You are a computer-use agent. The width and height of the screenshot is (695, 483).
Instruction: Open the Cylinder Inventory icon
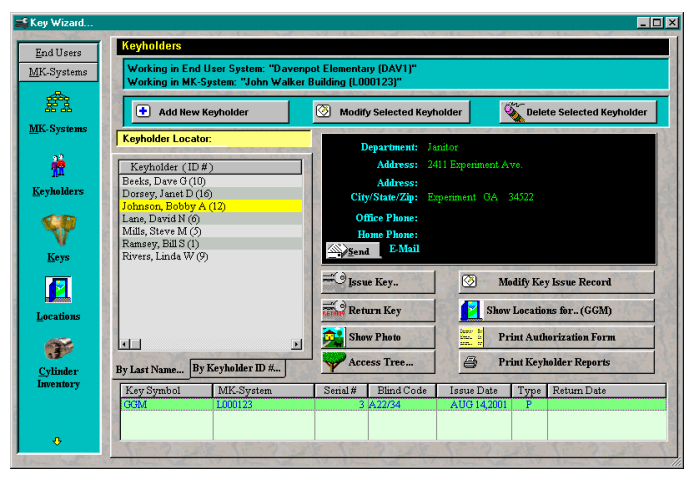pos(59,349)
